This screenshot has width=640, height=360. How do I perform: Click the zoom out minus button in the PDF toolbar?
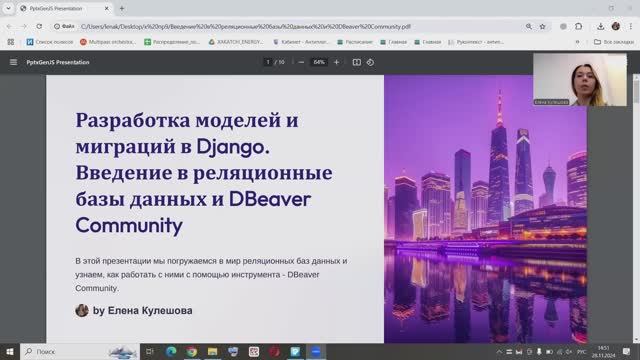click(x=301, y=62)
